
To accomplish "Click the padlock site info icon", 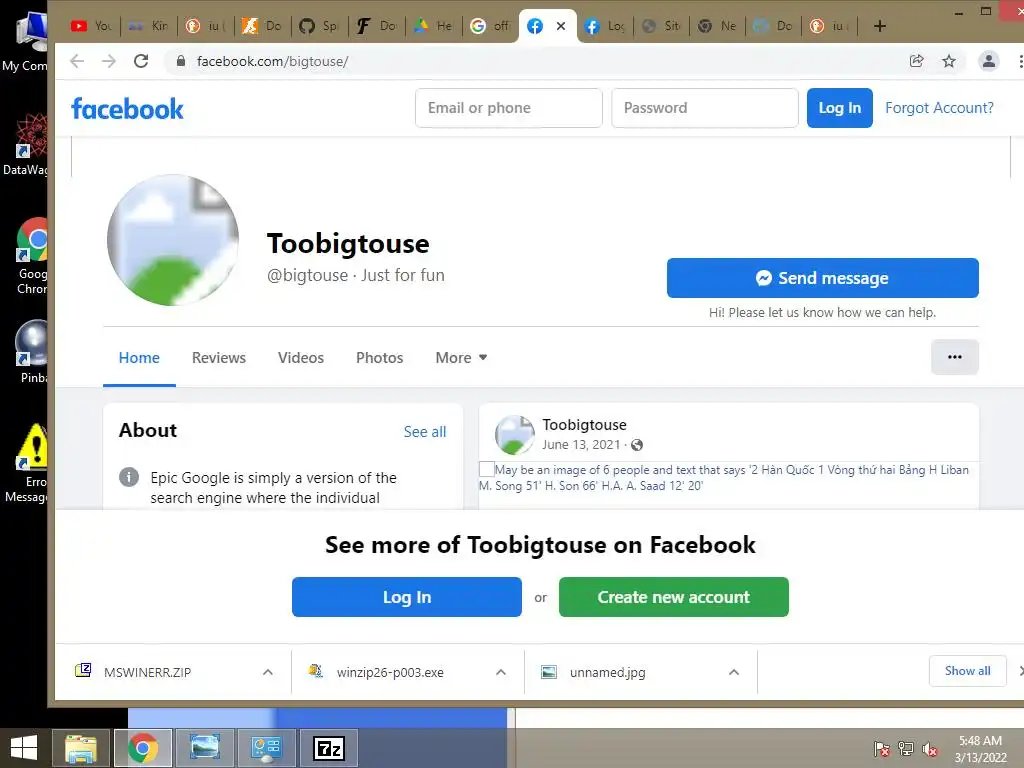I will 181,61.
